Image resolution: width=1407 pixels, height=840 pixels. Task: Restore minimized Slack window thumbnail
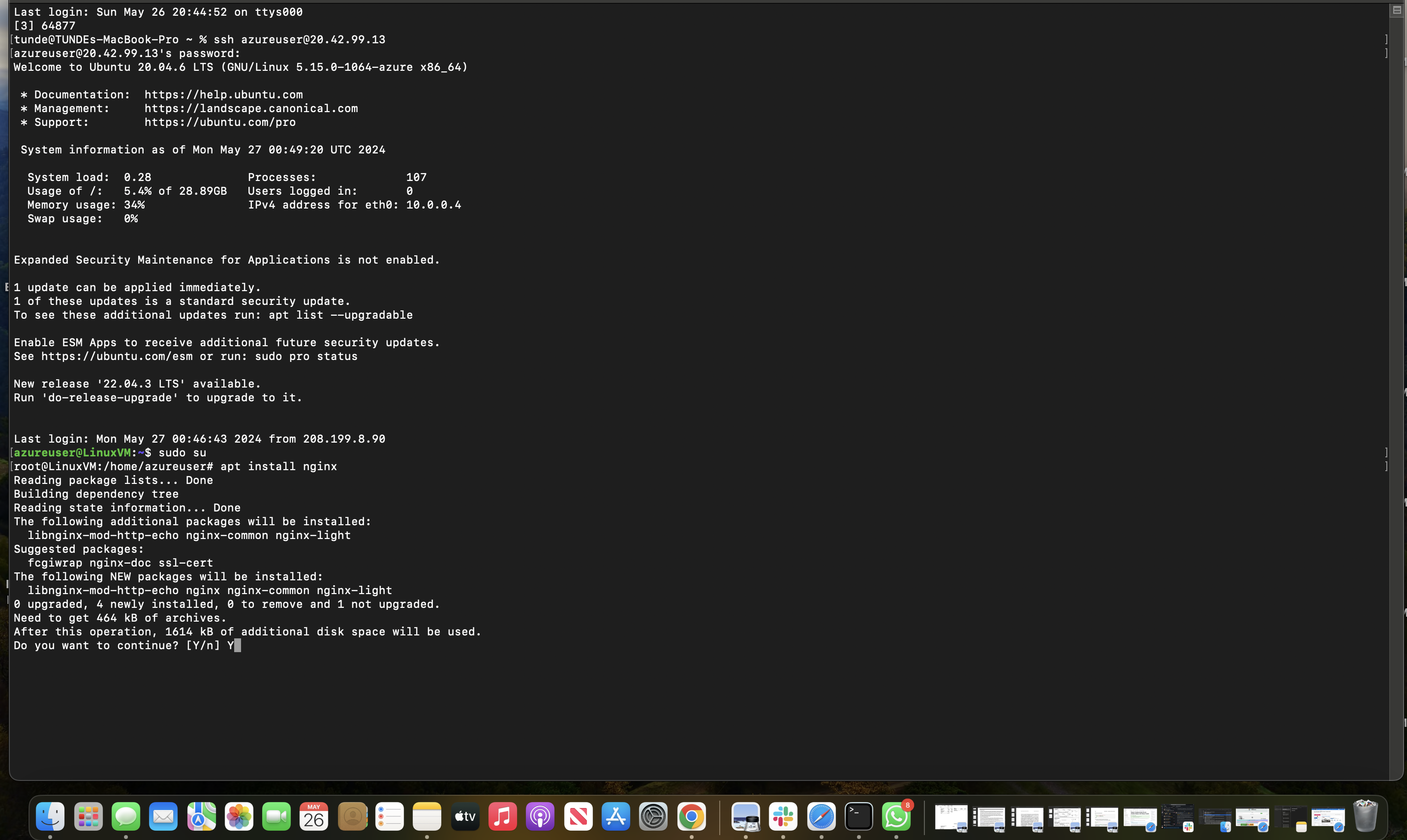[1178, 818]
